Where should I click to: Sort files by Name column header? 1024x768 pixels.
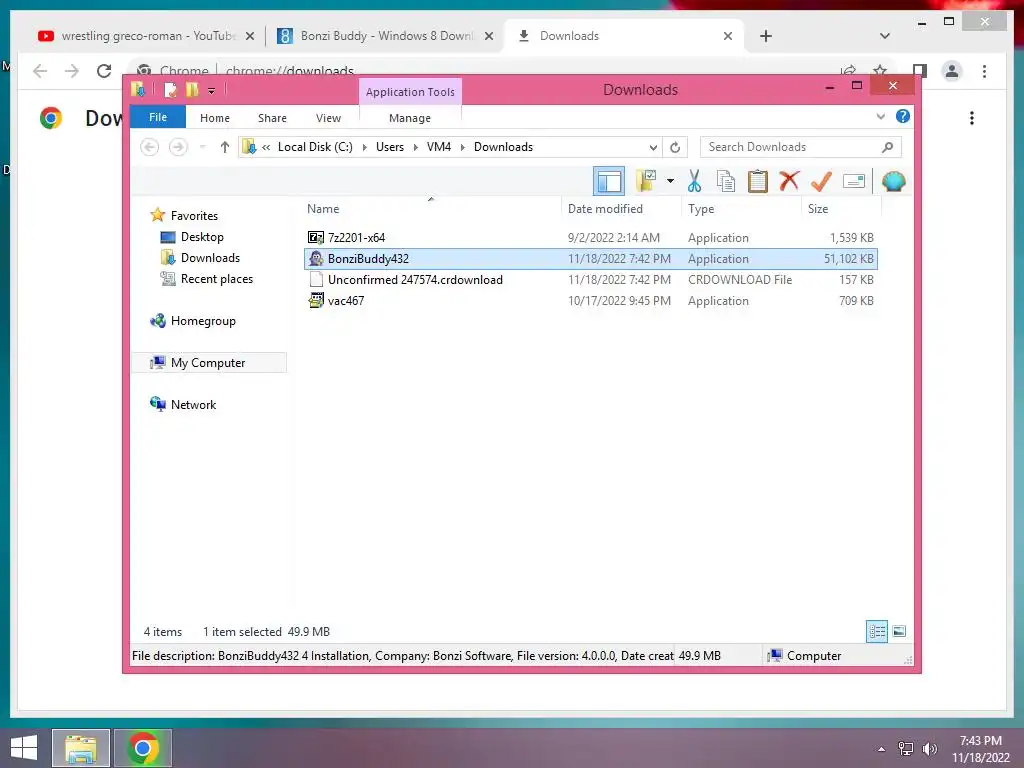[431, 208]
